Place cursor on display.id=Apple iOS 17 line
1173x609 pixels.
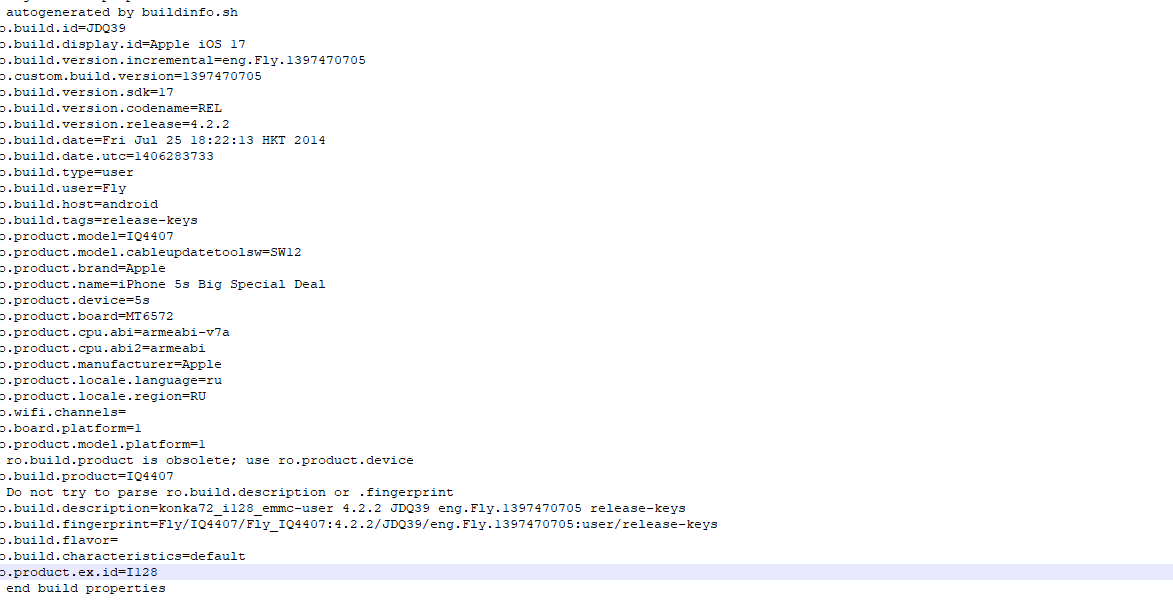click(x=123, y=44)
